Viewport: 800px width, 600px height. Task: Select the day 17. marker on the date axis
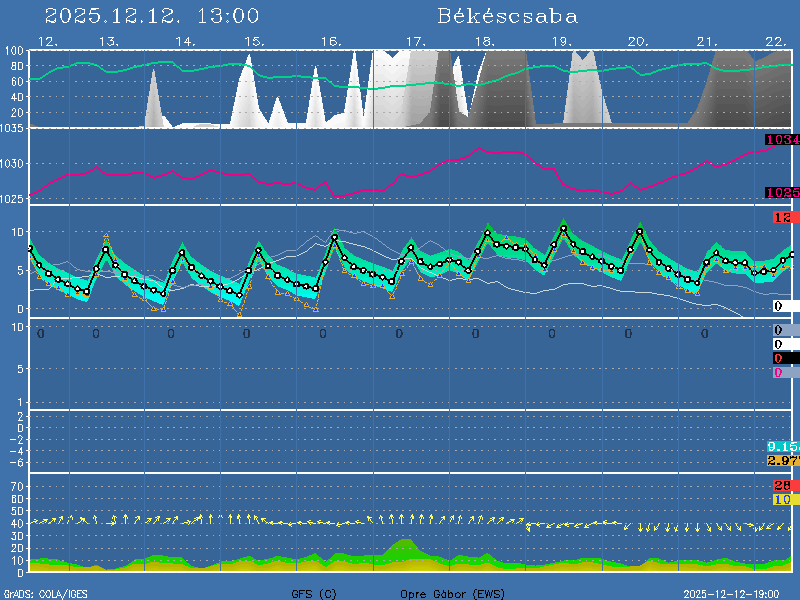point(415,41)
